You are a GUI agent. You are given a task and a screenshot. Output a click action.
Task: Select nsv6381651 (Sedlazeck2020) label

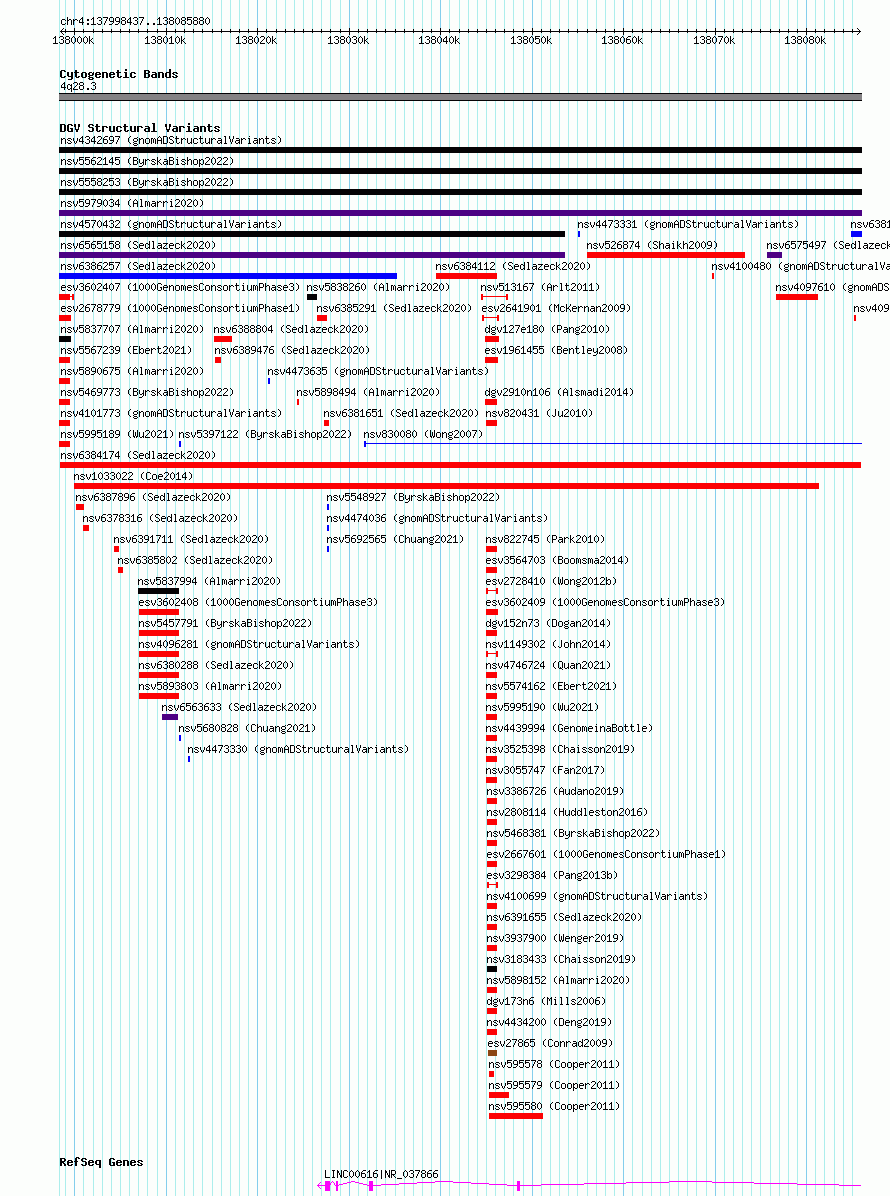click(x=401, y=413)
